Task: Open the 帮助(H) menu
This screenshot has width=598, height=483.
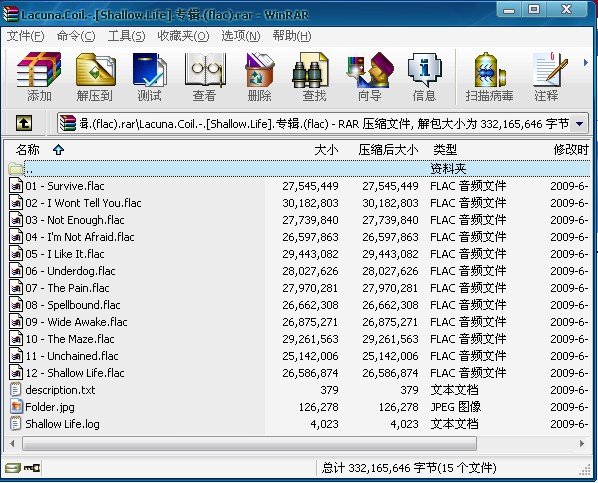Action: (x=291, y=36)
